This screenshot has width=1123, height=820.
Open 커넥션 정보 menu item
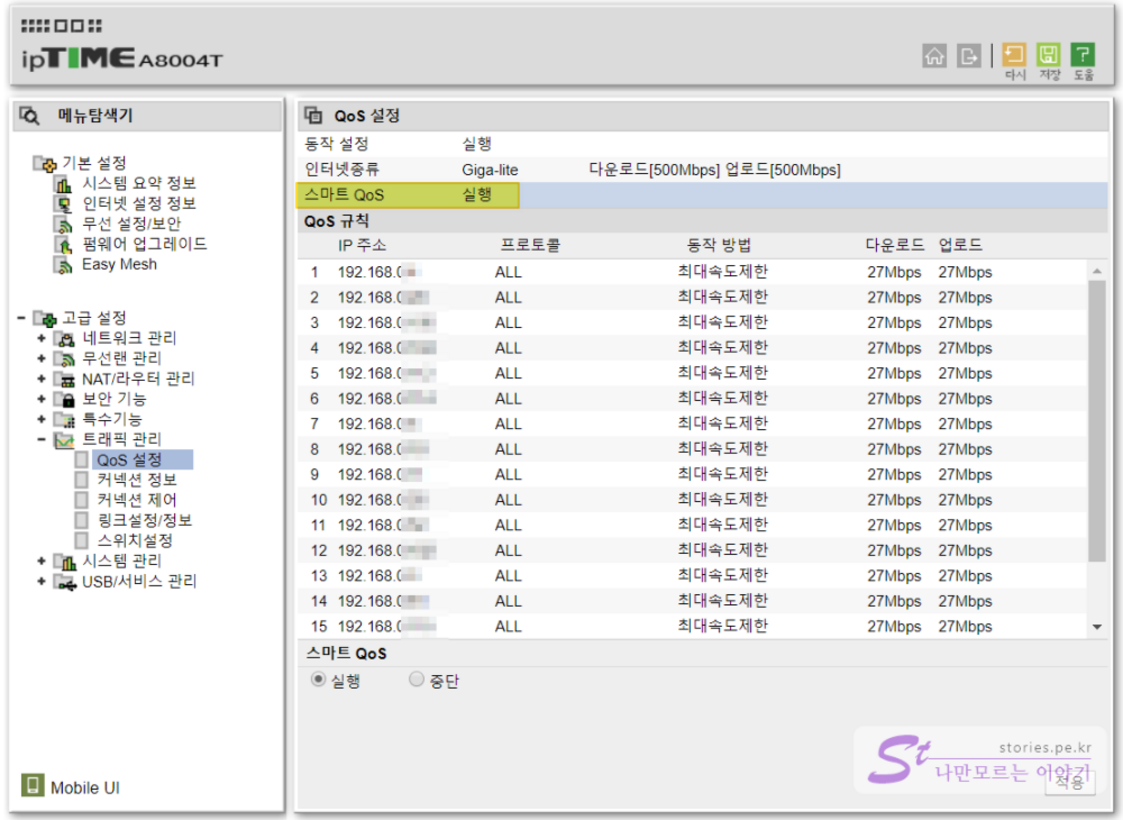137,480
